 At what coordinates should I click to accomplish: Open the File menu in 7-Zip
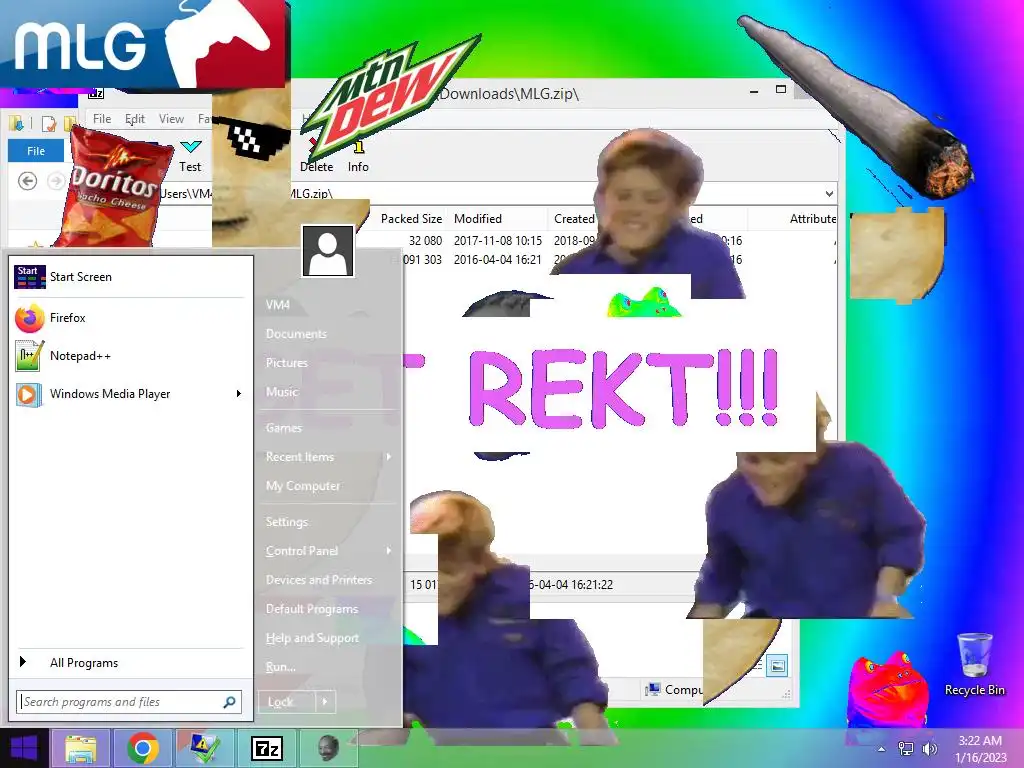point(102,119)
